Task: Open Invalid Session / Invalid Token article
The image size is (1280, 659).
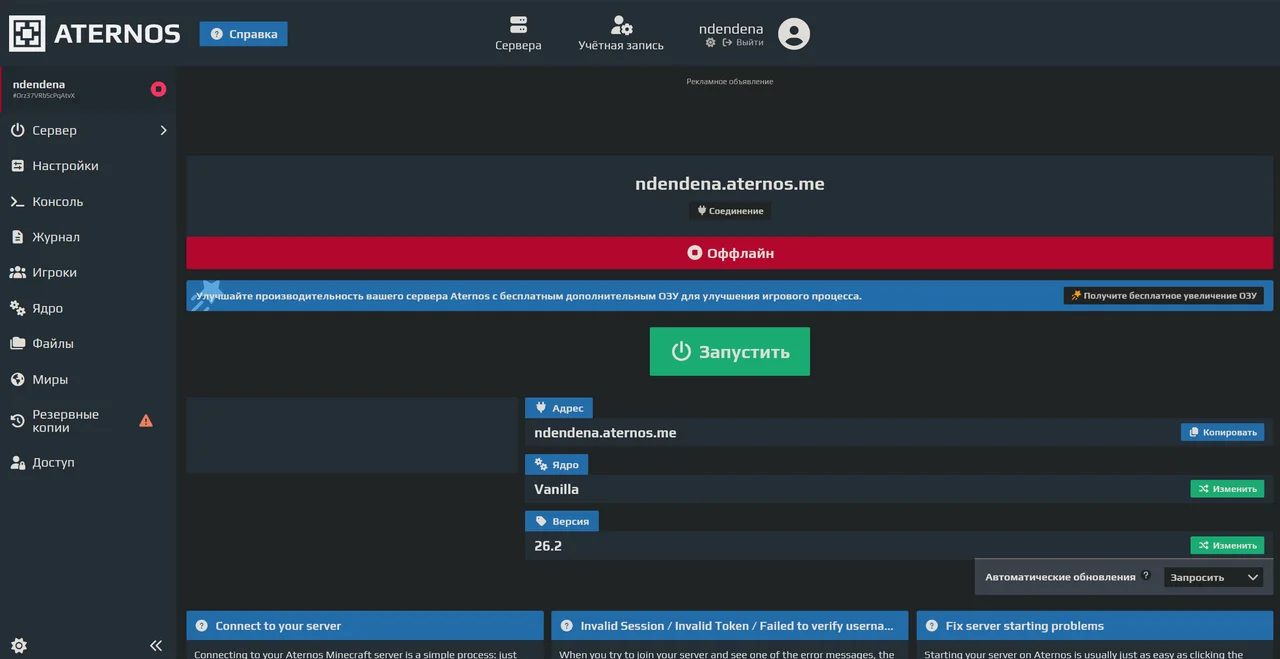Action: tap(729, 626)
